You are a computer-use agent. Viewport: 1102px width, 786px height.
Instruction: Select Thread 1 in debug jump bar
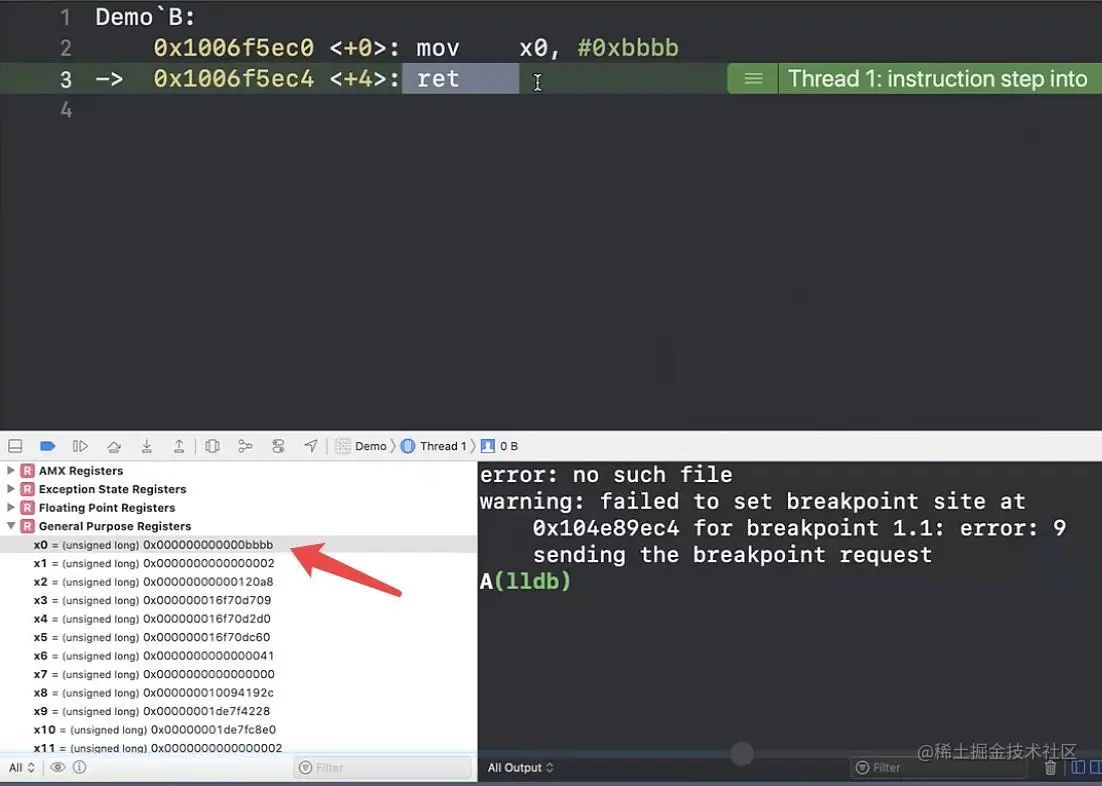(x=434, y=446)
